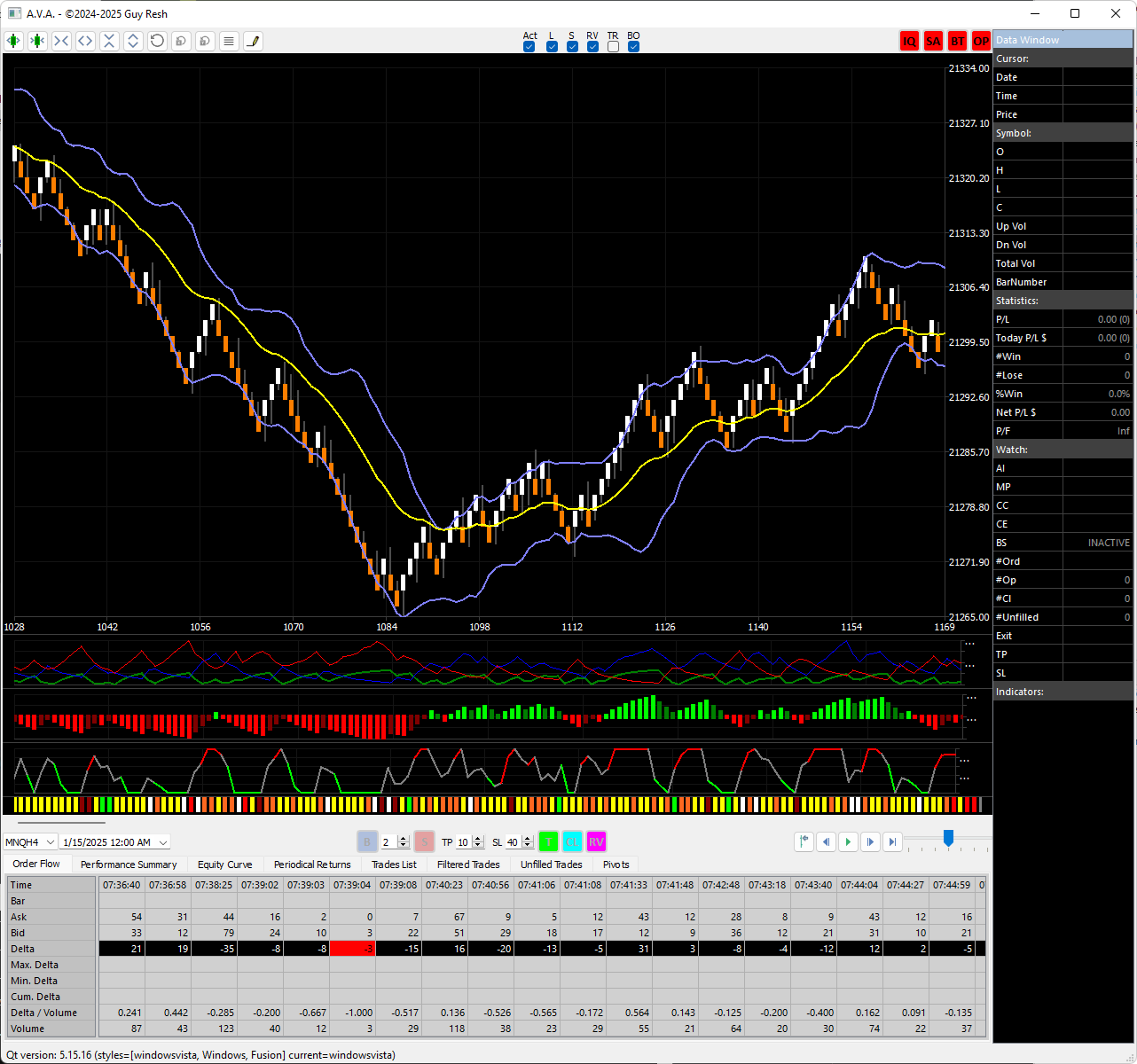Screen dimensions: 1137x1064
Task: Click the SL value input field
Action: point(513,842)
